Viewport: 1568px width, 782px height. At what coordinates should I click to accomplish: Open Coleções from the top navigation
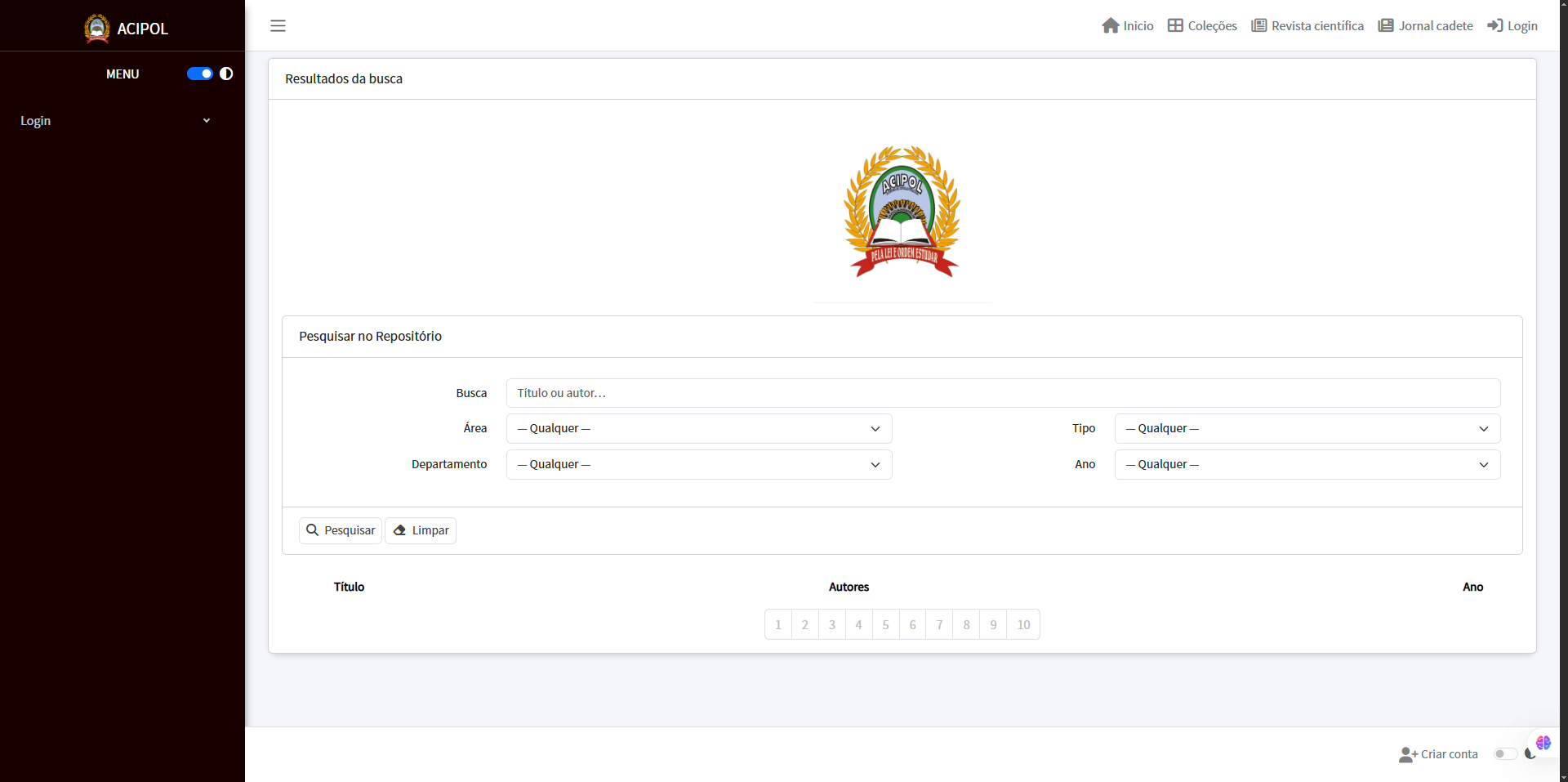point(1202,25)
